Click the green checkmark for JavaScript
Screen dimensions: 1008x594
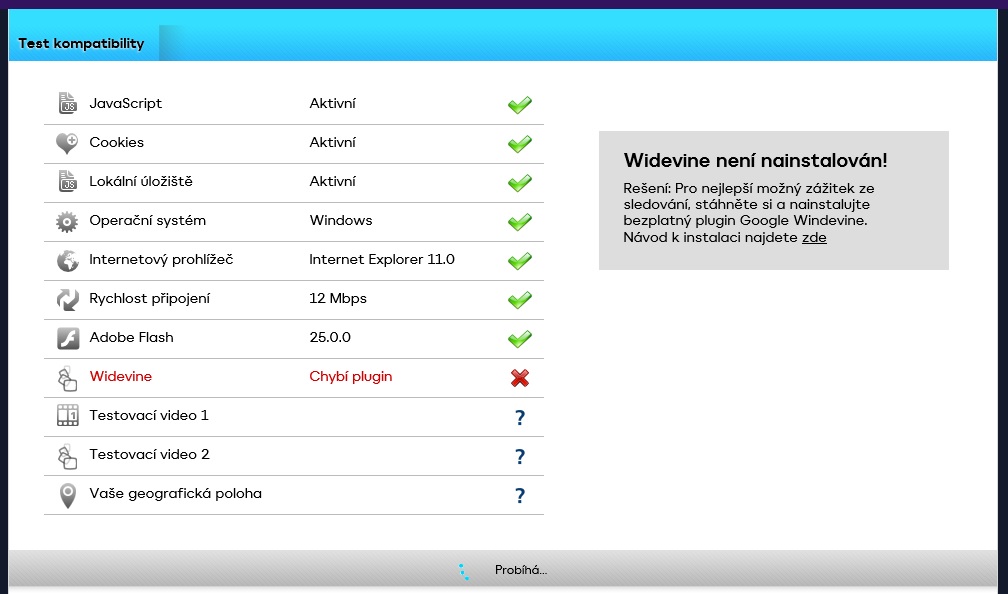(519, 105)
